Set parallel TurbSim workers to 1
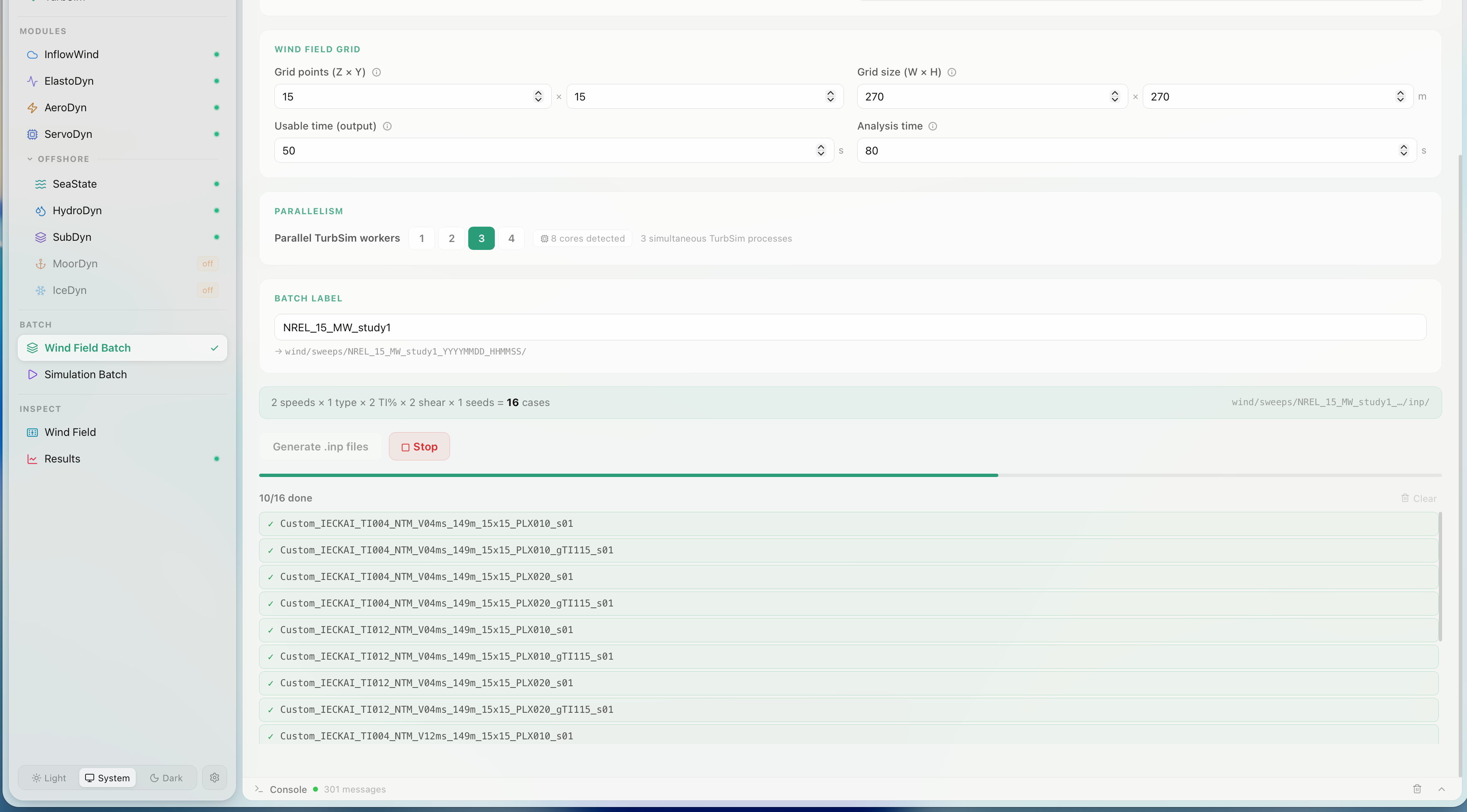 point(421,239)
